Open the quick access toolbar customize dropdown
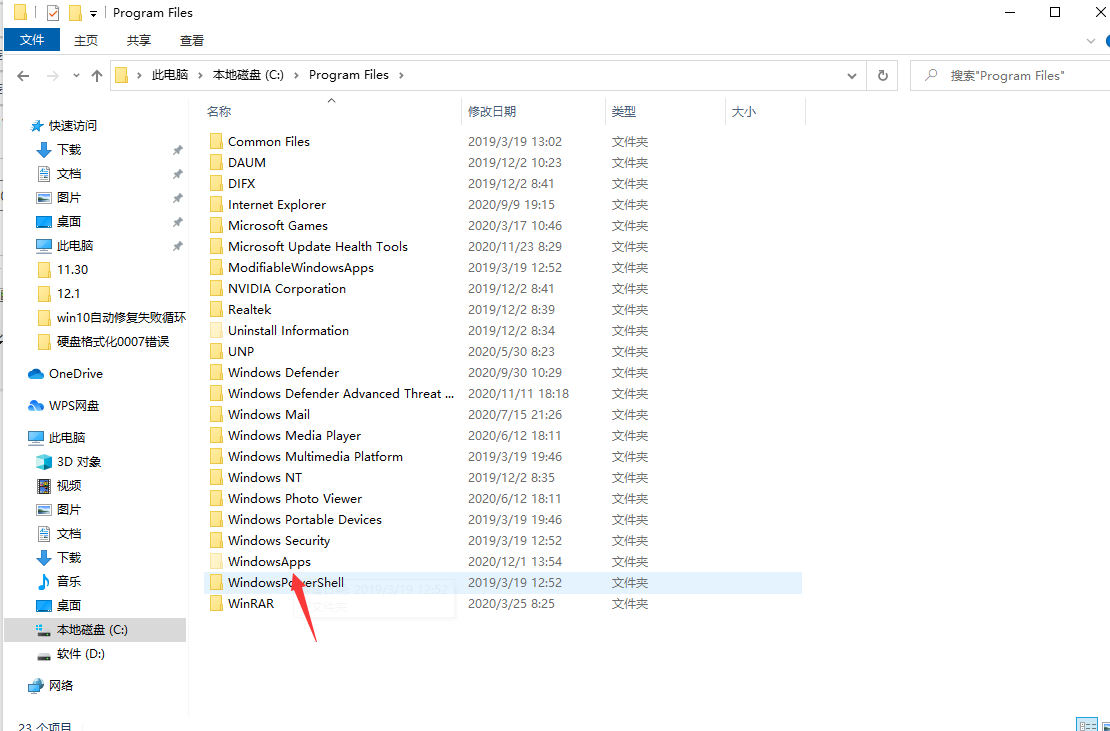 [94, 13]
